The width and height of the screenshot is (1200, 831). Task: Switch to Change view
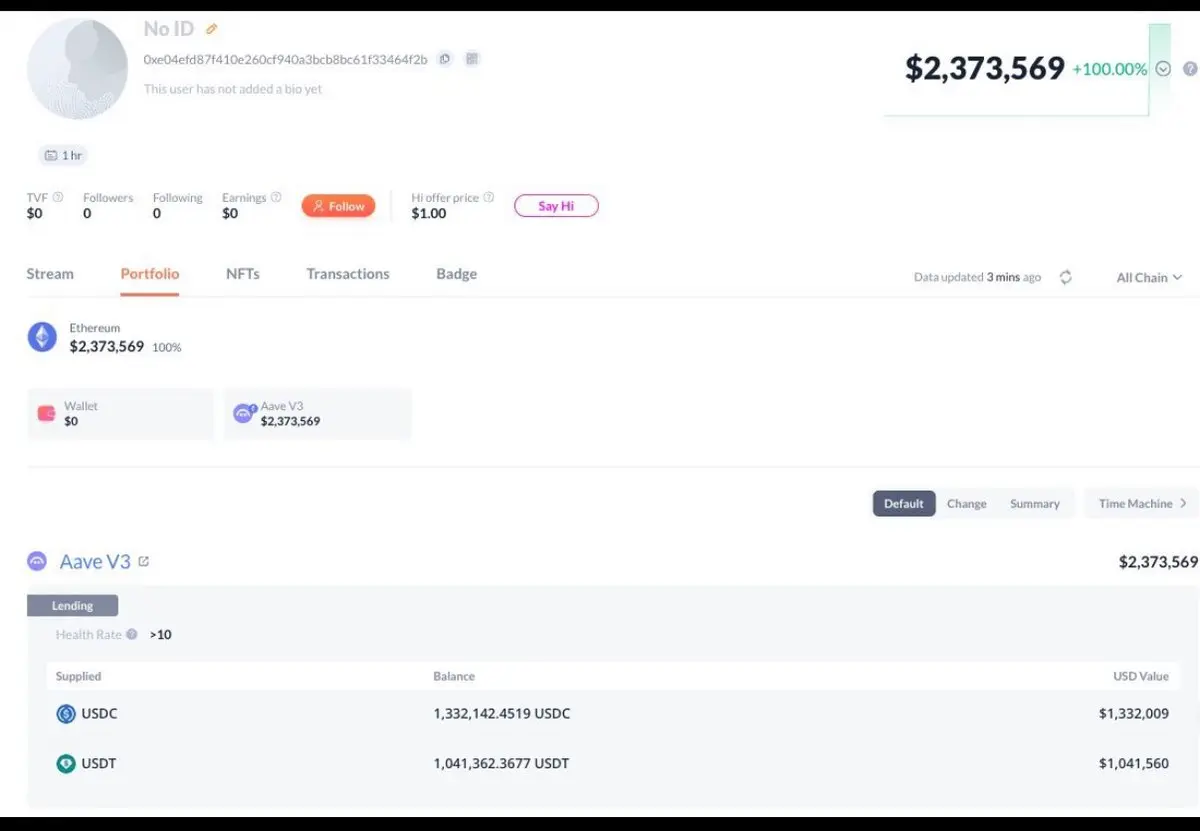coord(967,503)
